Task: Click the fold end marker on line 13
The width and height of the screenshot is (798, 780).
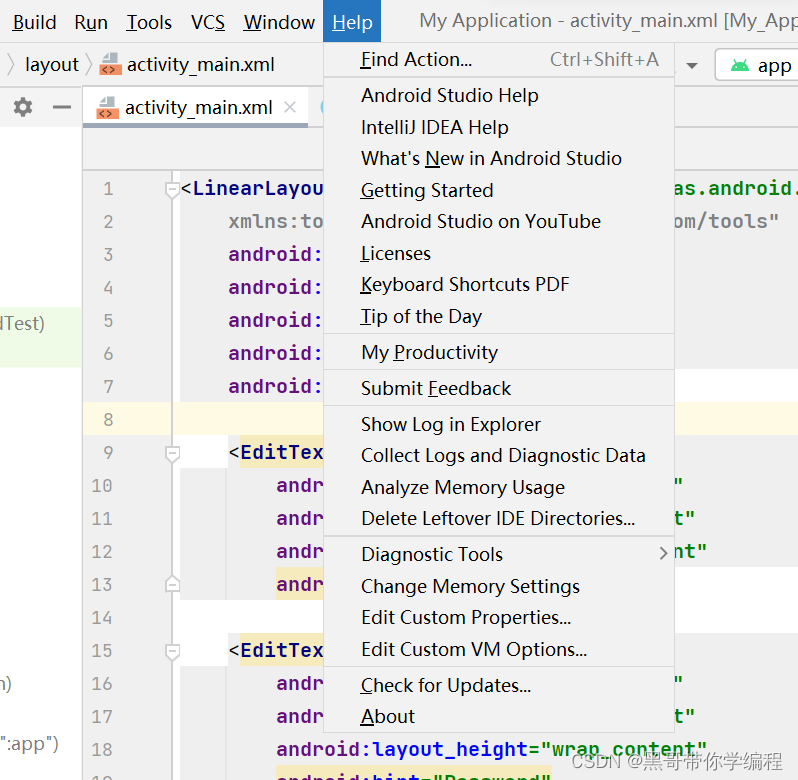Action: pyautogui.click(x=173, y=585)
